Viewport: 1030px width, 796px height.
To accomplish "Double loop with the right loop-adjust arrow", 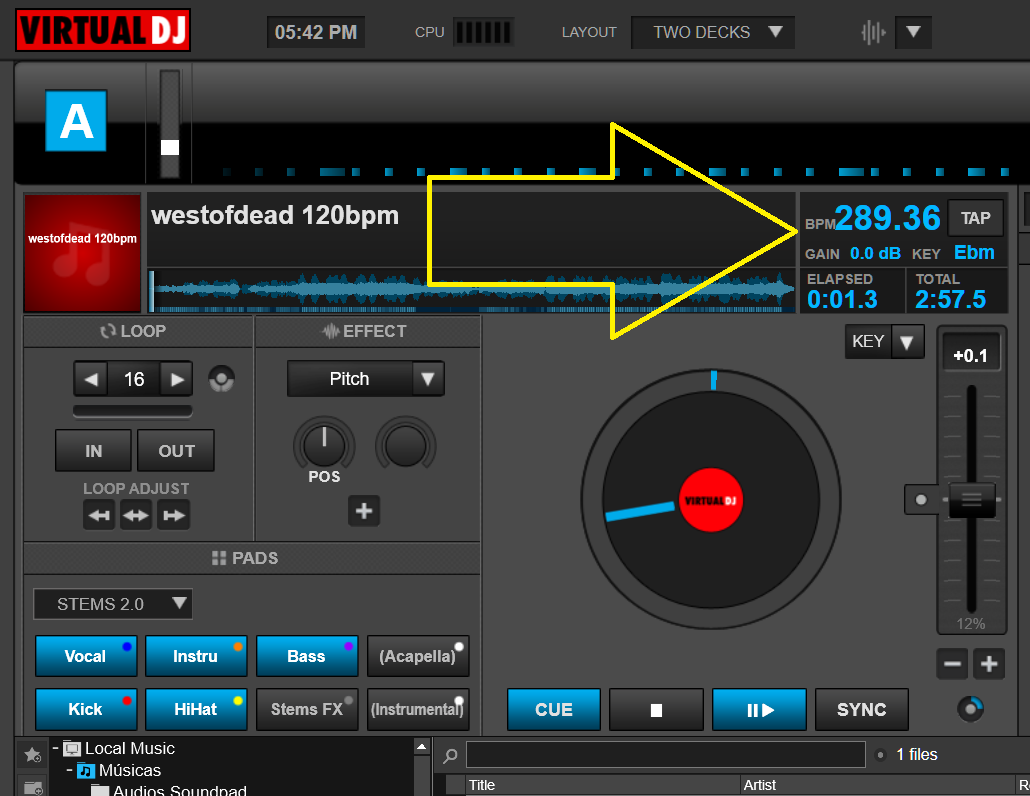I will [173, 515].
